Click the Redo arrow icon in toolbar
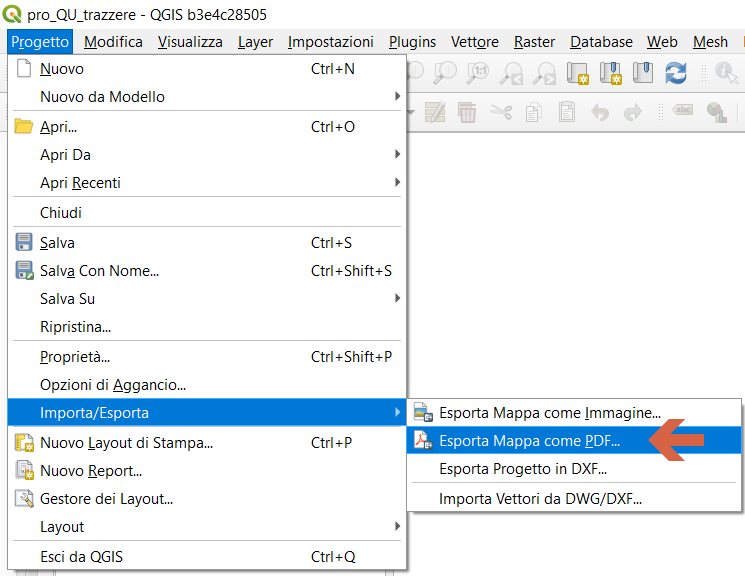This screenshot has height=576, width=745. coord(632,112)
